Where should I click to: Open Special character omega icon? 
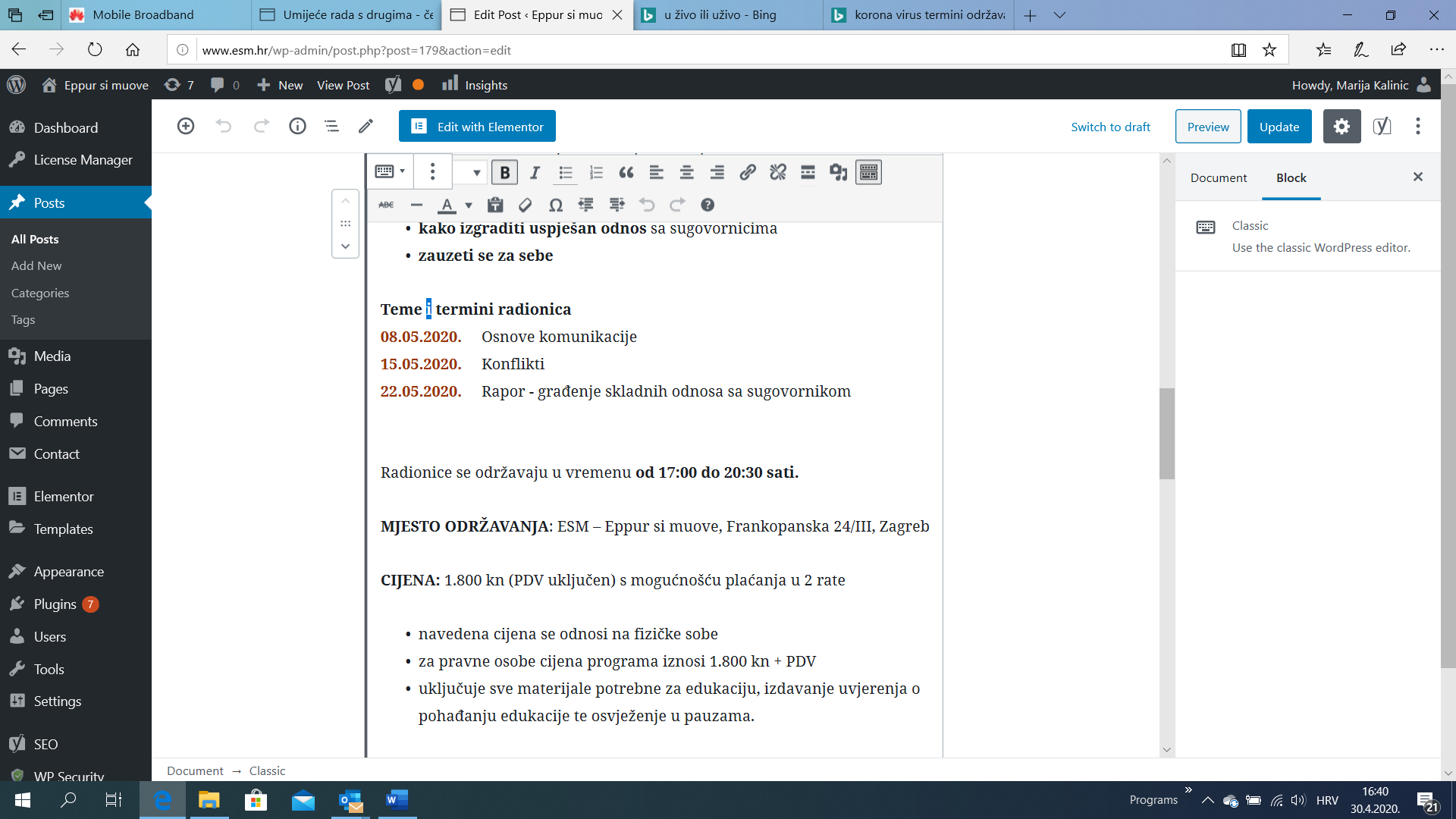555,205
